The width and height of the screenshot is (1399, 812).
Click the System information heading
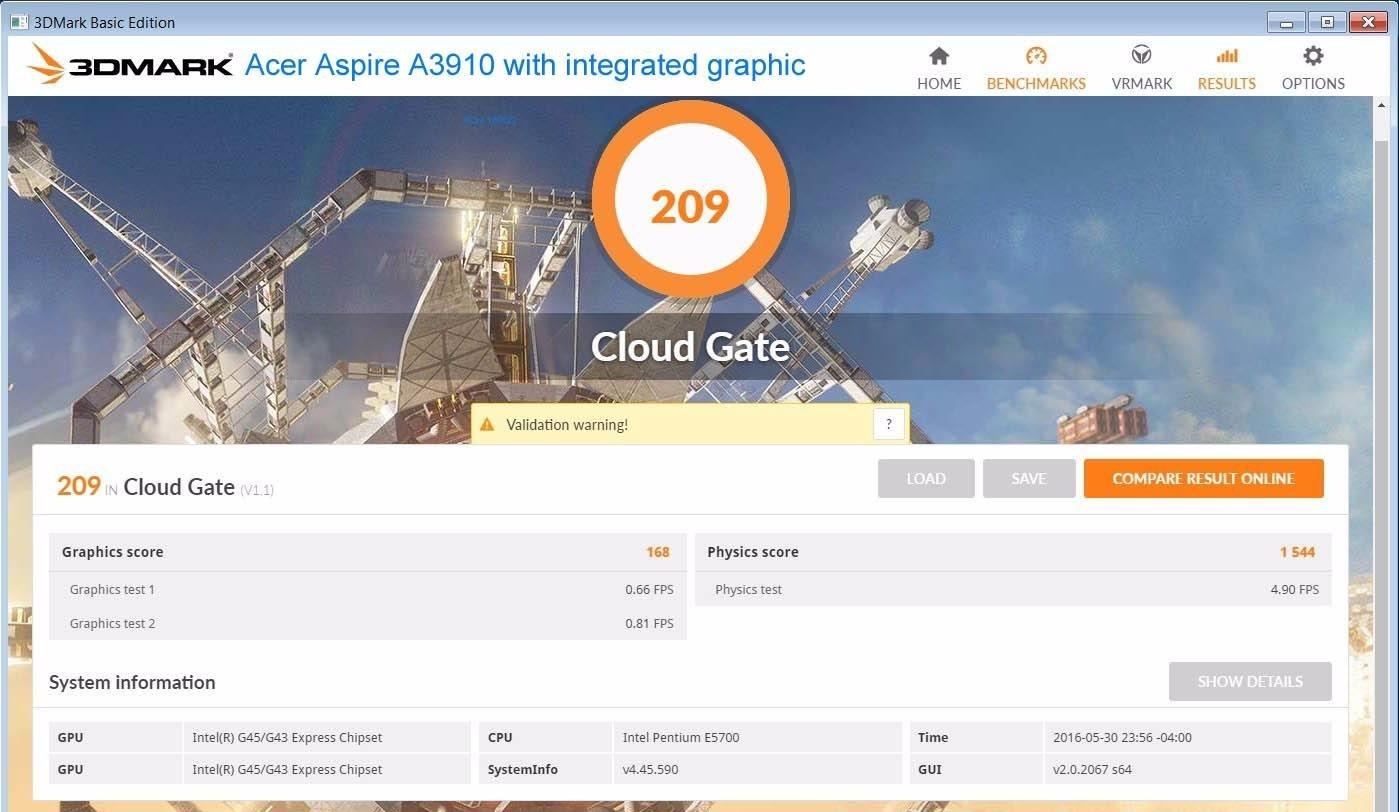pyautogui.click(x=132, y=683)
